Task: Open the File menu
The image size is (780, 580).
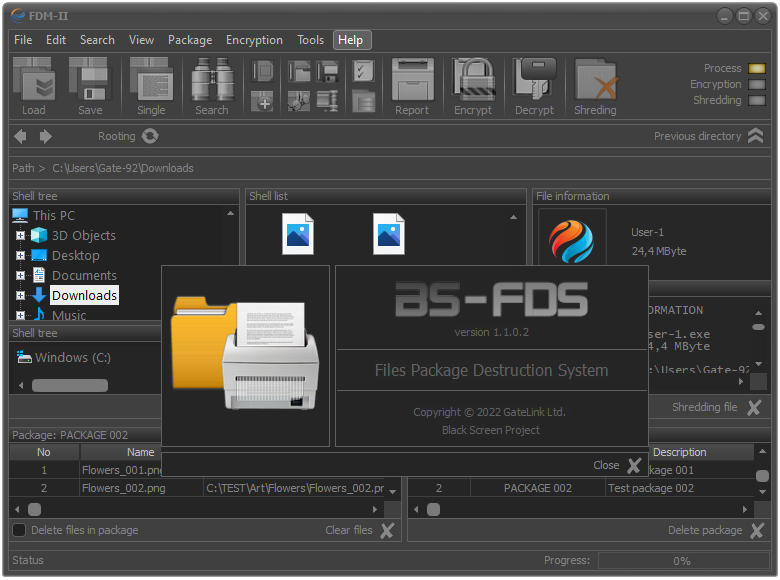Action: pyautogui.click(x=23, y=40)
